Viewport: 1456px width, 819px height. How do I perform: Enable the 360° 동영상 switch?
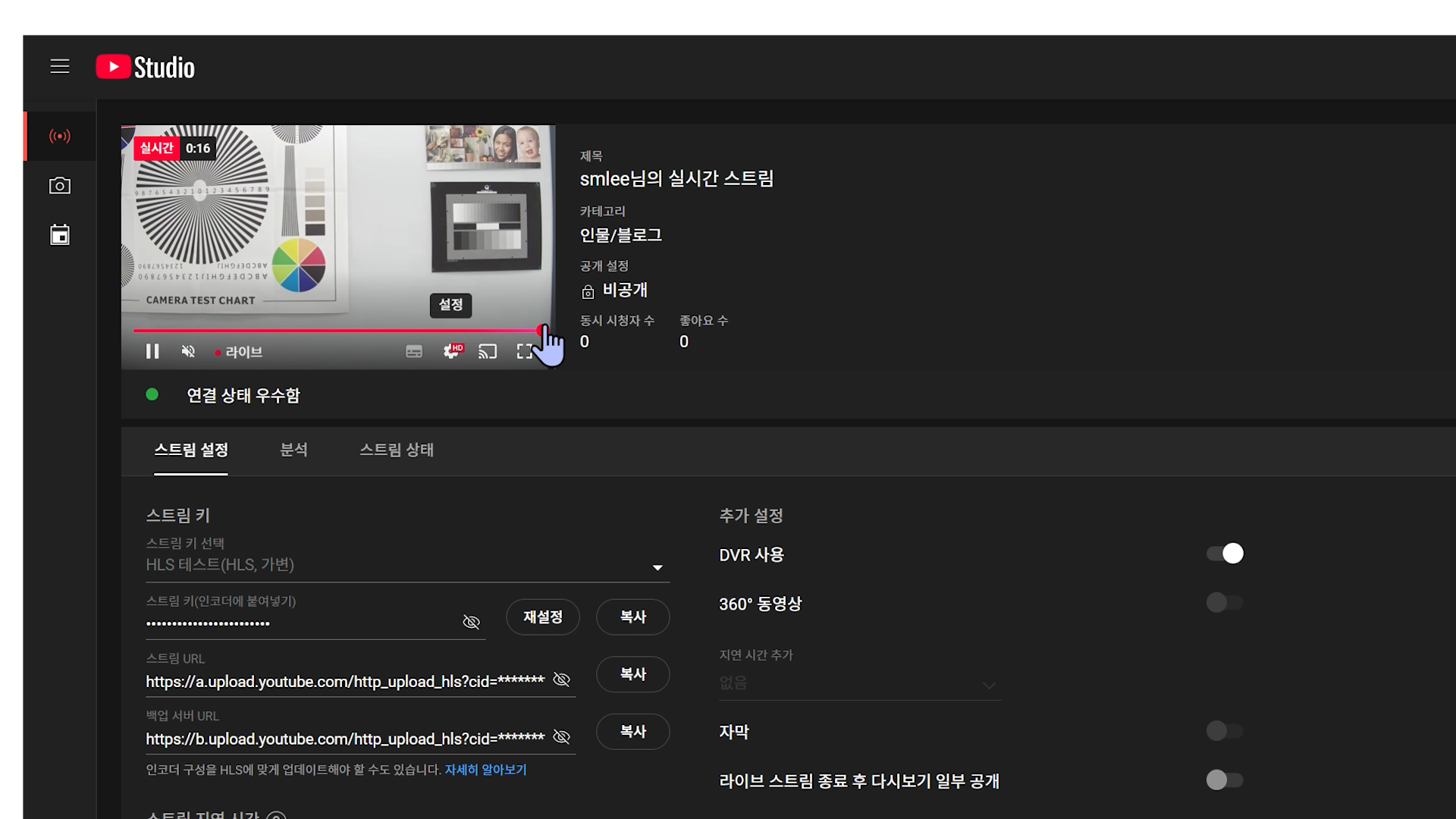pyautogui.click(x=1225, y=604)
